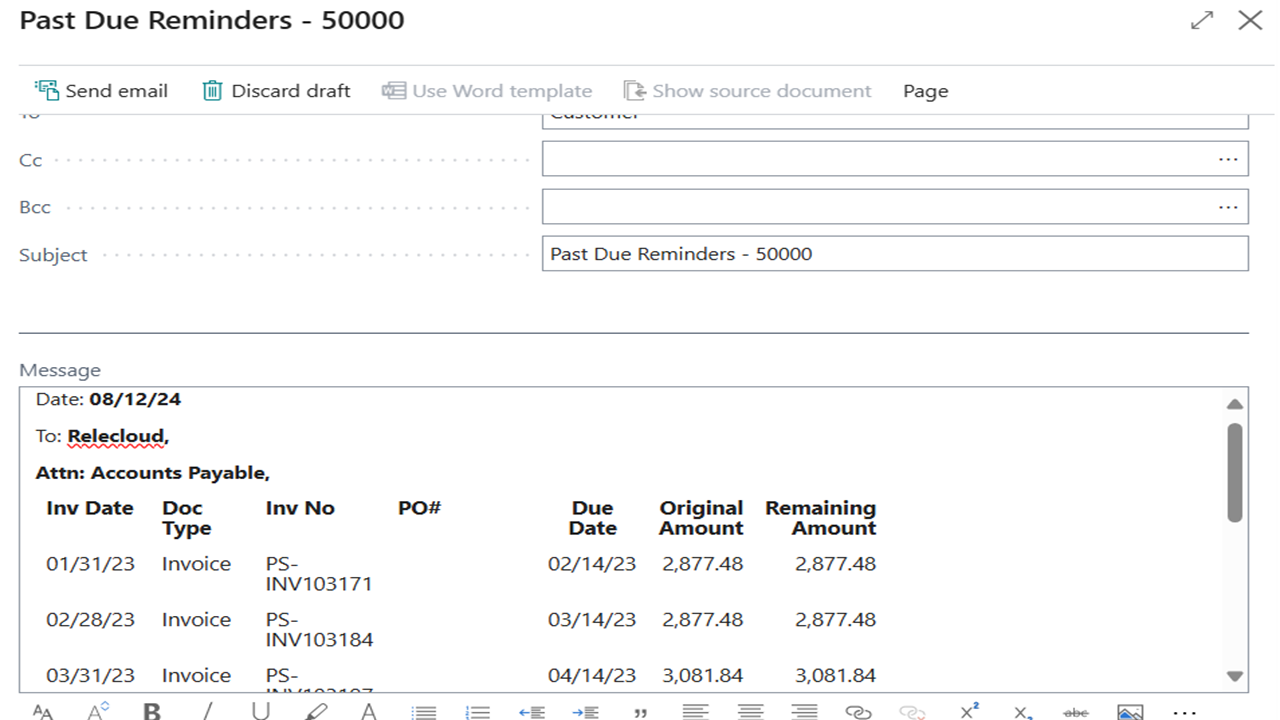Viewport: 1280px width, 720px height.
Task: Insert a numbered list
Action: (x=478, y=711)
